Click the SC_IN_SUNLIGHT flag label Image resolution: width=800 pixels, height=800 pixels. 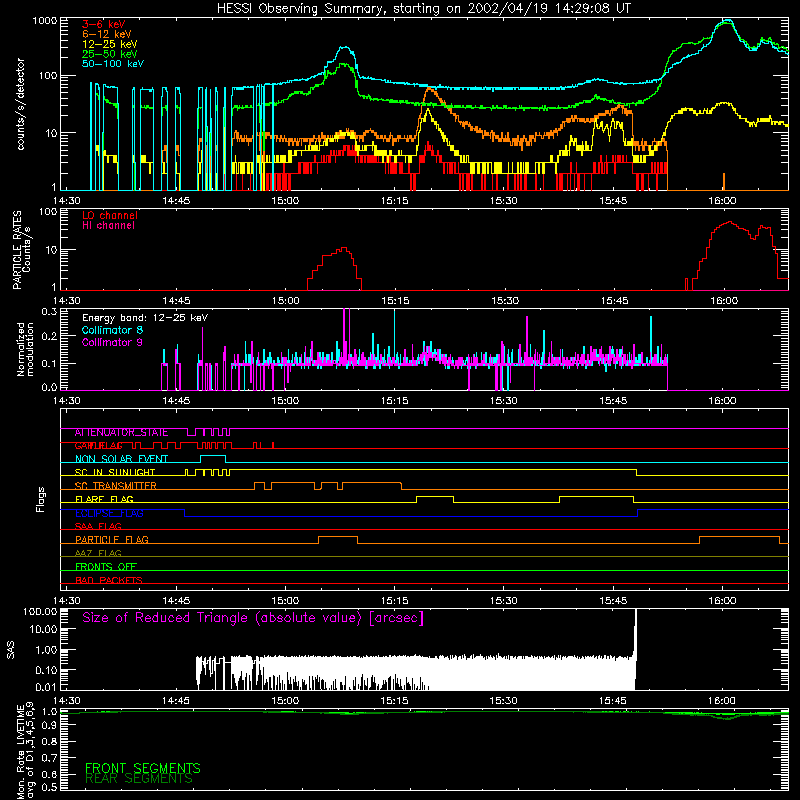115,472
